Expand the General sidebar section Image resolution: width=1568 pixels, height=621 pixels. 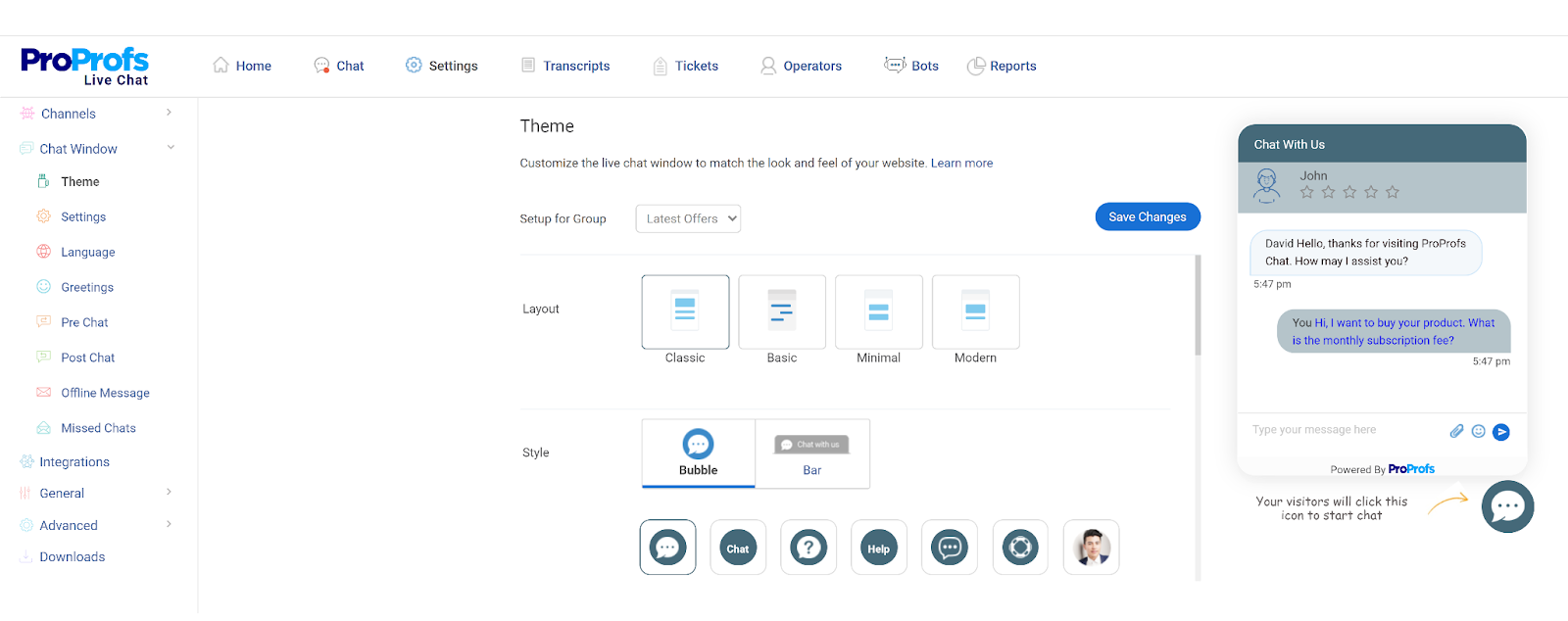pos(97,494)
